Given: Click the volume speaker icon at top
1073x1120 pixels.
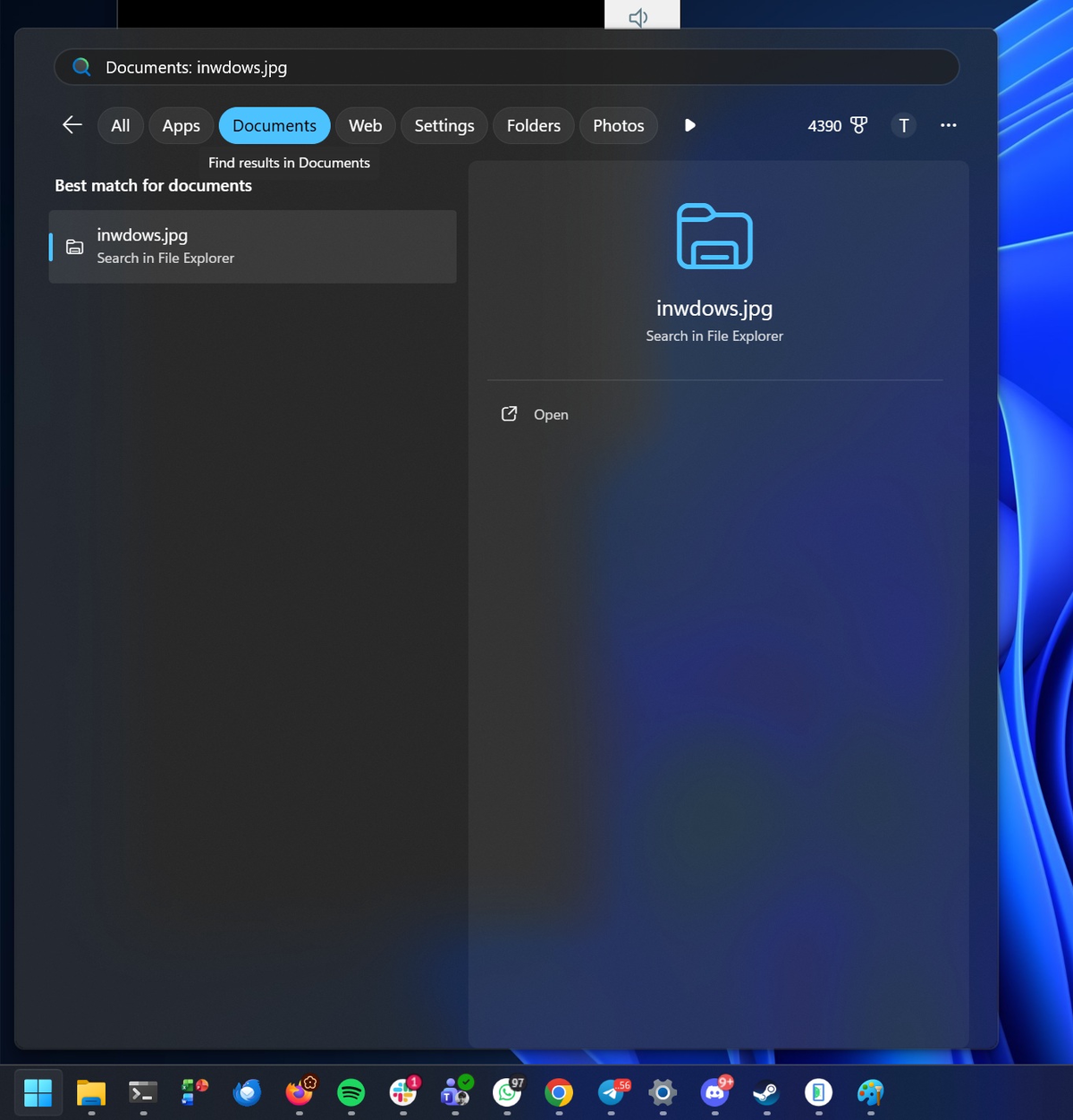Looking at the screenshot, I should click(638, 17).
